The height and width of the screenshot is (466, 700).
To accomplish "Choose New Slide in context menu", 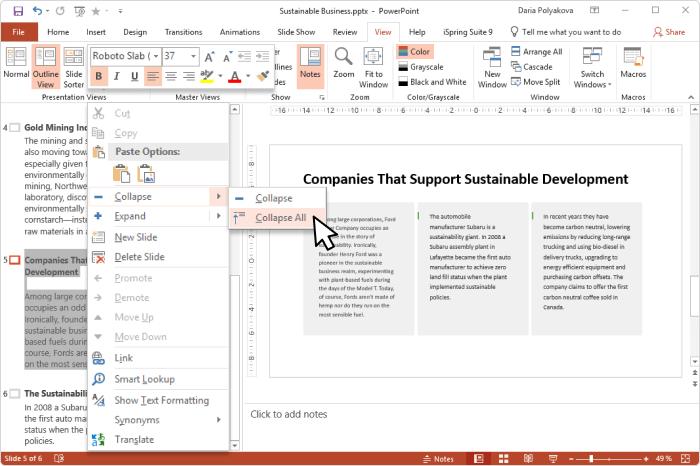I will click(x=158, y=237).
